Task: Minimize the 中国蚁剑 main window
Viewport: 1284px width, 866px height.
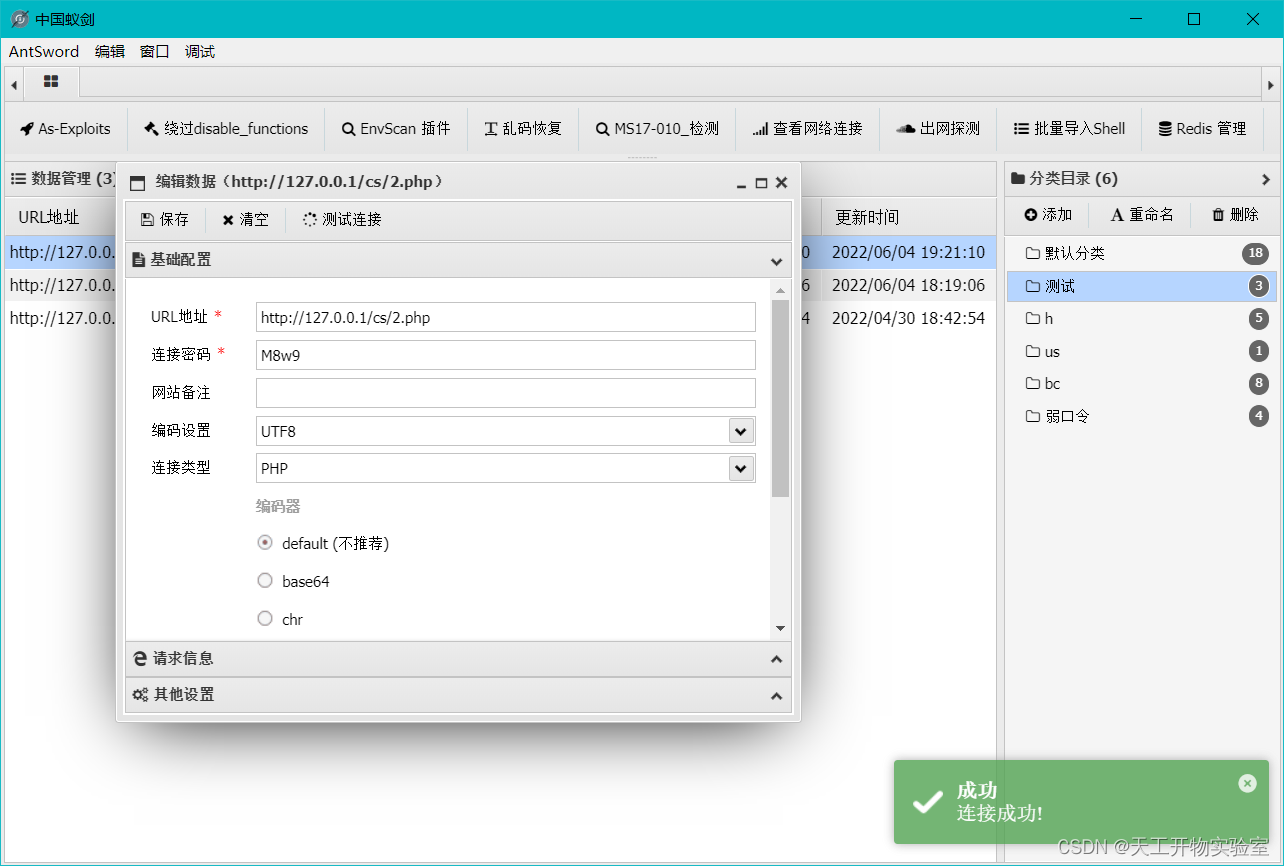Action: [x=1136, y=19]
